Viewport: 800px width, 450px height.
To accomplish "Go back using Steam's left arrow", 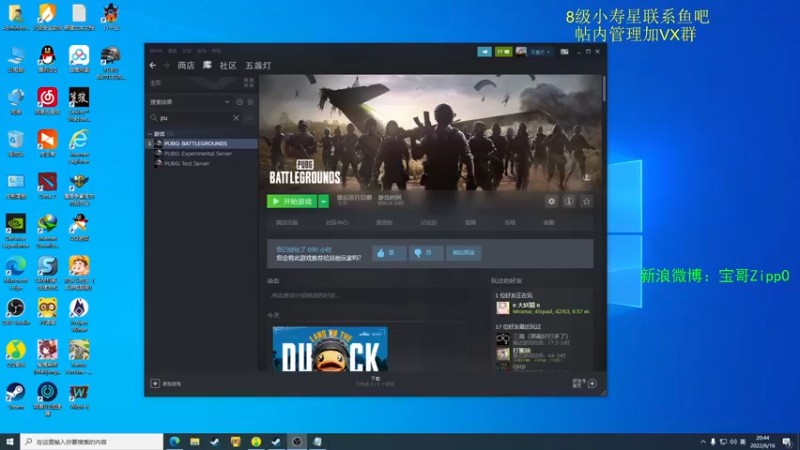I will click(x=153, y=65).
